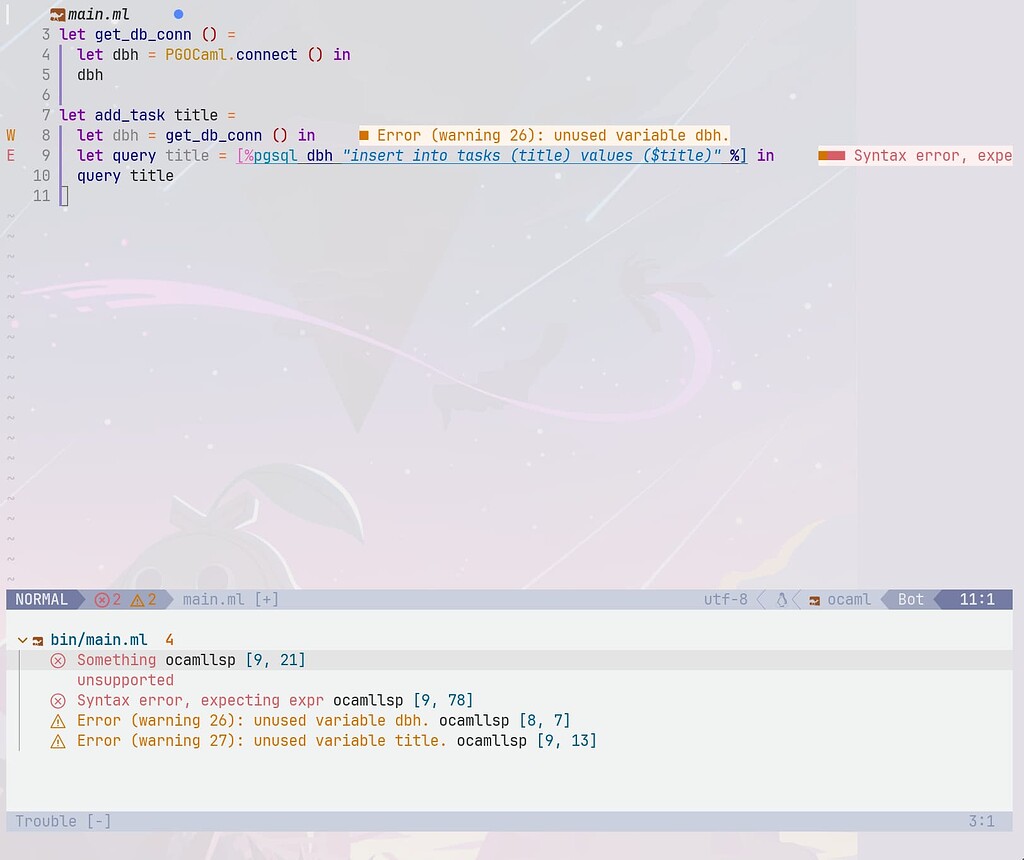Click the warning triangle beside unused variable dbh
Screen dimensions: 1024x860
pyautogui.click(x=57, y=720)
